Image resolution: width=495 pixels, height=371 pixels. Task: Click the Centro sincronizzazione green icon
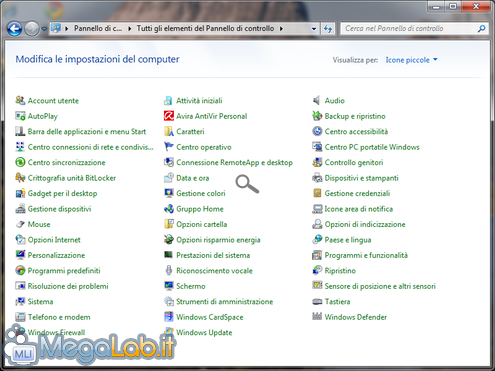(x=20, y=162)
